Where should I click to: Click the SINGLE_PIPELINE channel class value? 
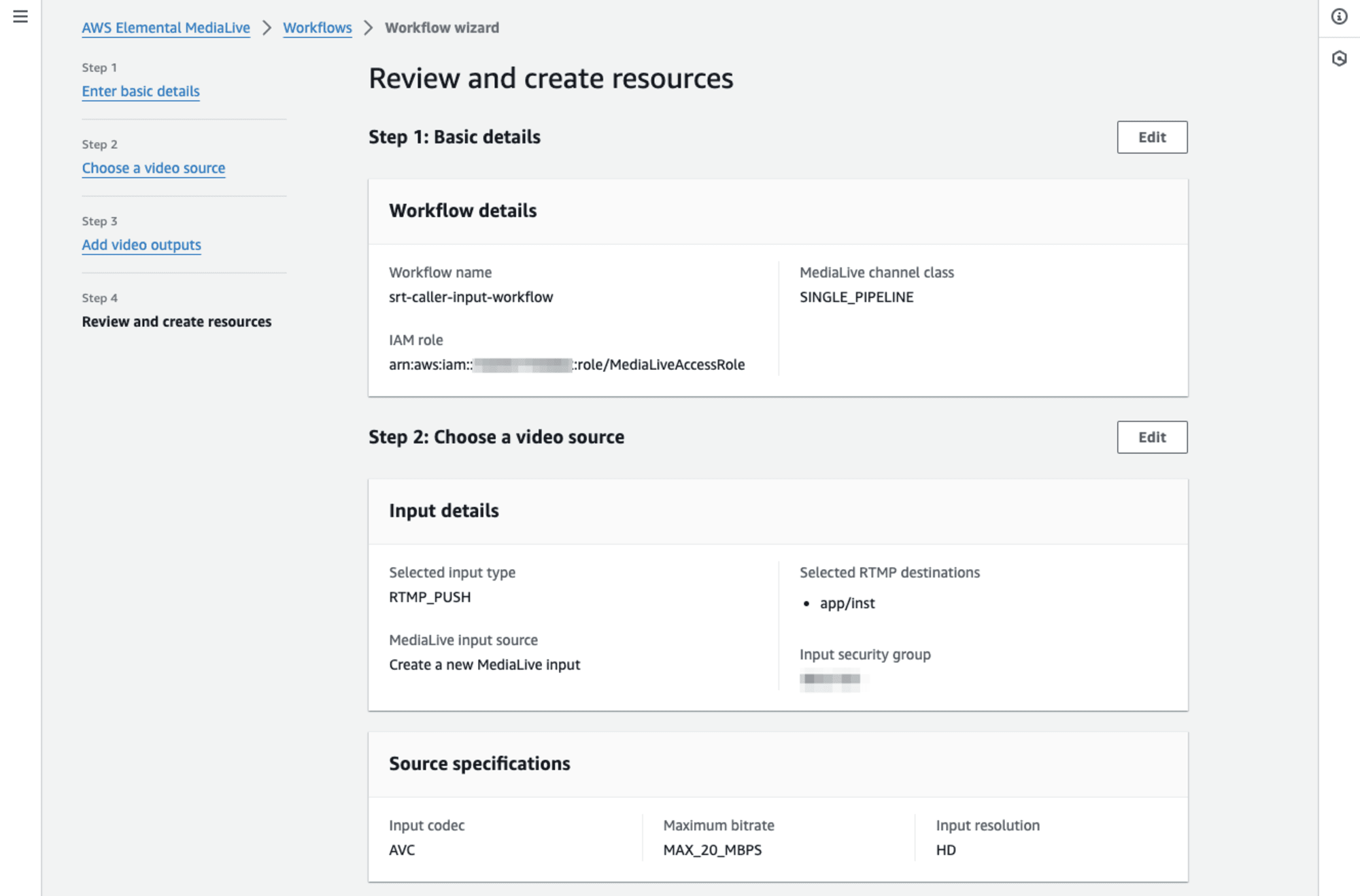pos(857,297)
